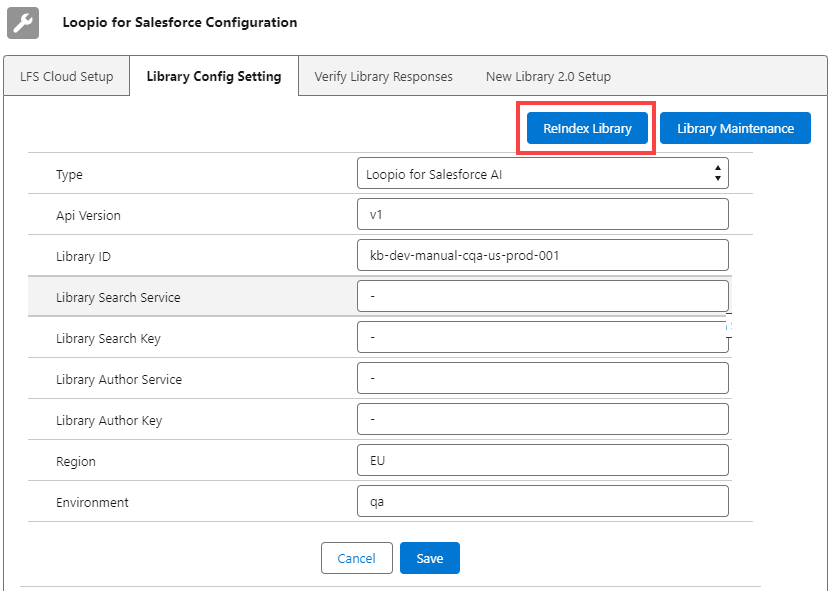Focus the Library Author Service field

[543, 378]
